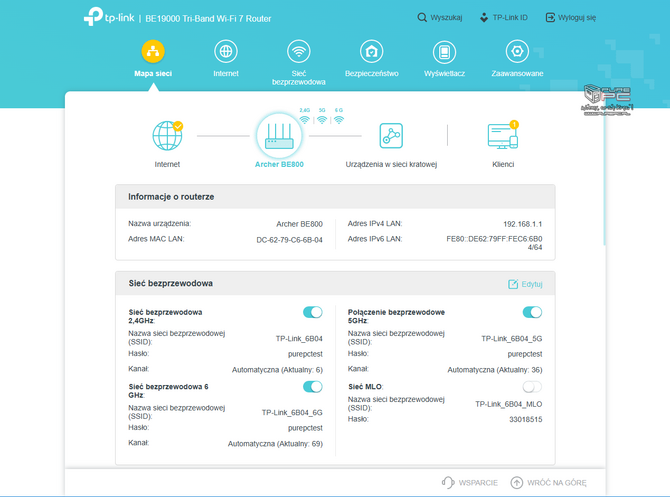Select the Internet globe in network diagram

point(167,135)
